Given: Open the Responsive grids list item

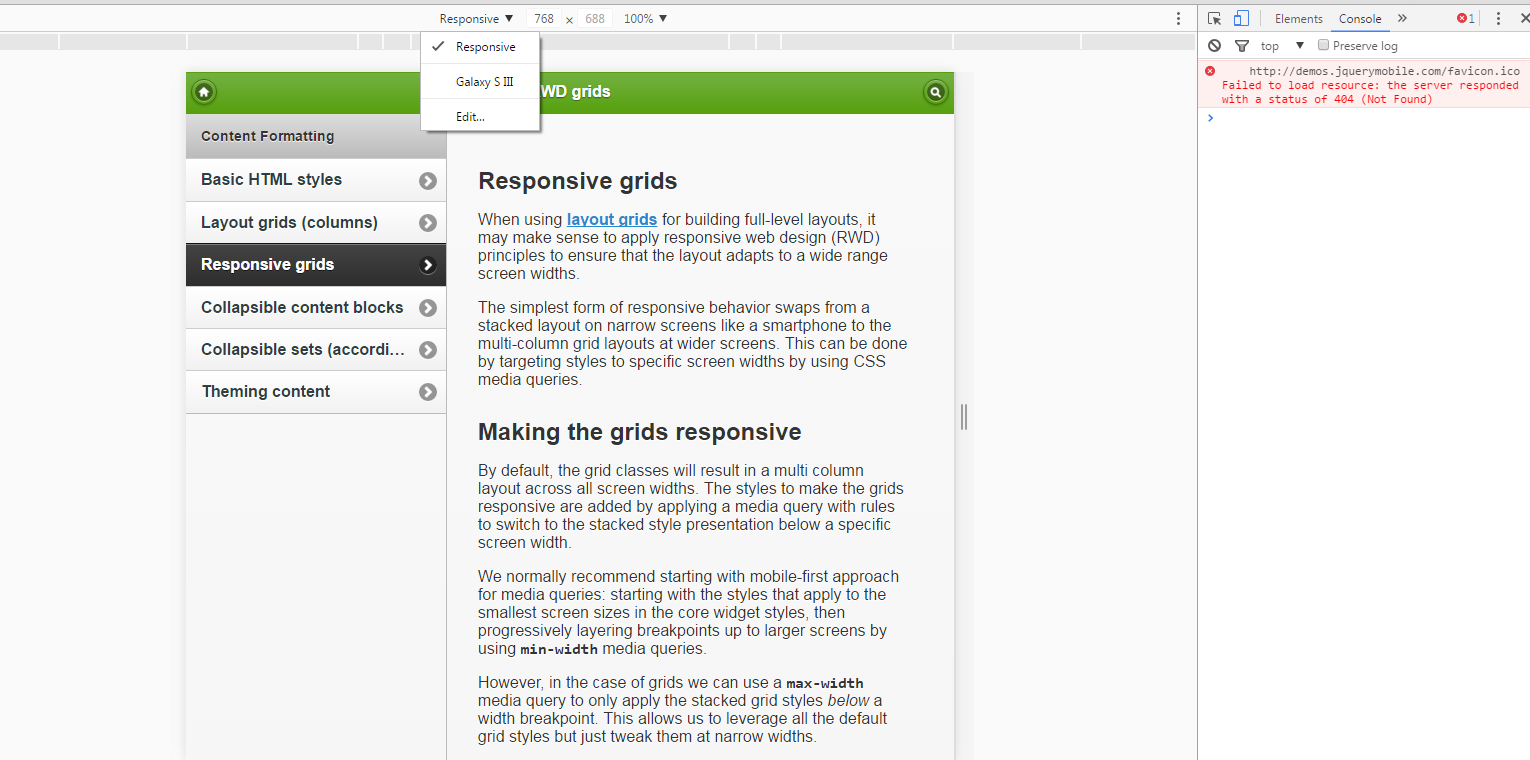Looking at the screenshot, I should [316, 265].
